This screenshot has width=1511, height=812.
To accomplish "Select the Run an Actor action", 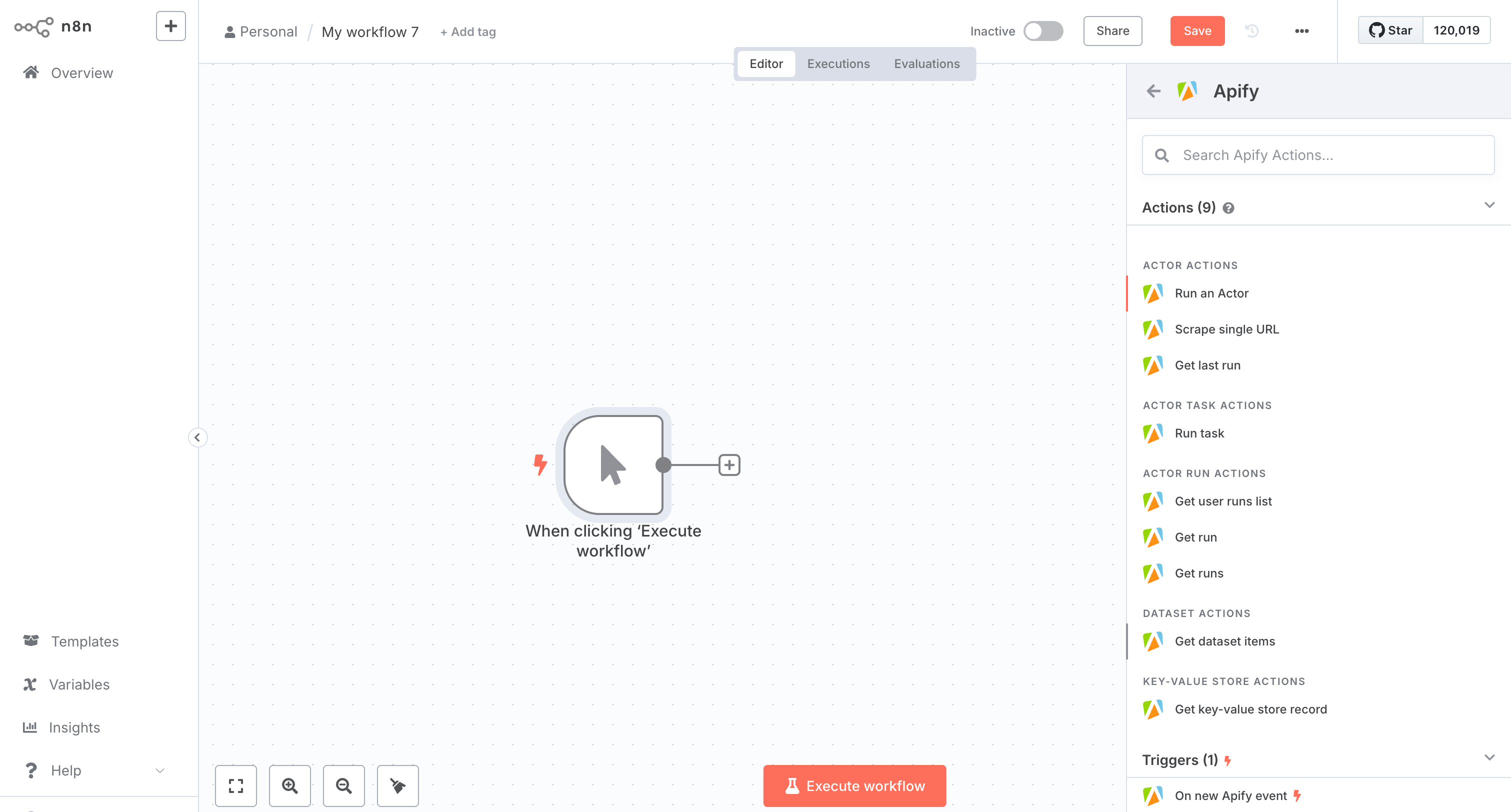I will point(1211,293).
